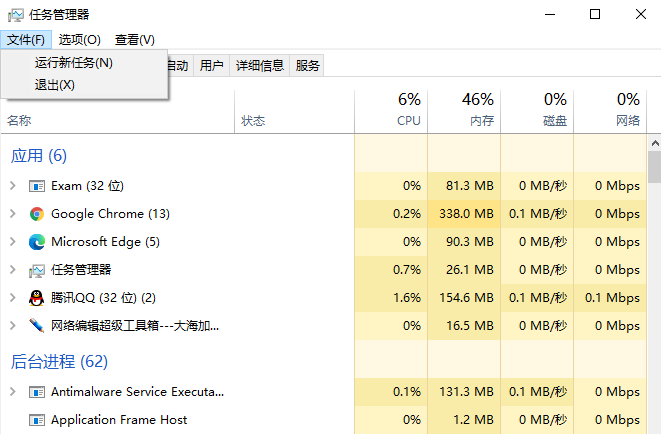Click the Antimalware Service Executable icon
Screen dimensions: 661x434
coord(37,392)
